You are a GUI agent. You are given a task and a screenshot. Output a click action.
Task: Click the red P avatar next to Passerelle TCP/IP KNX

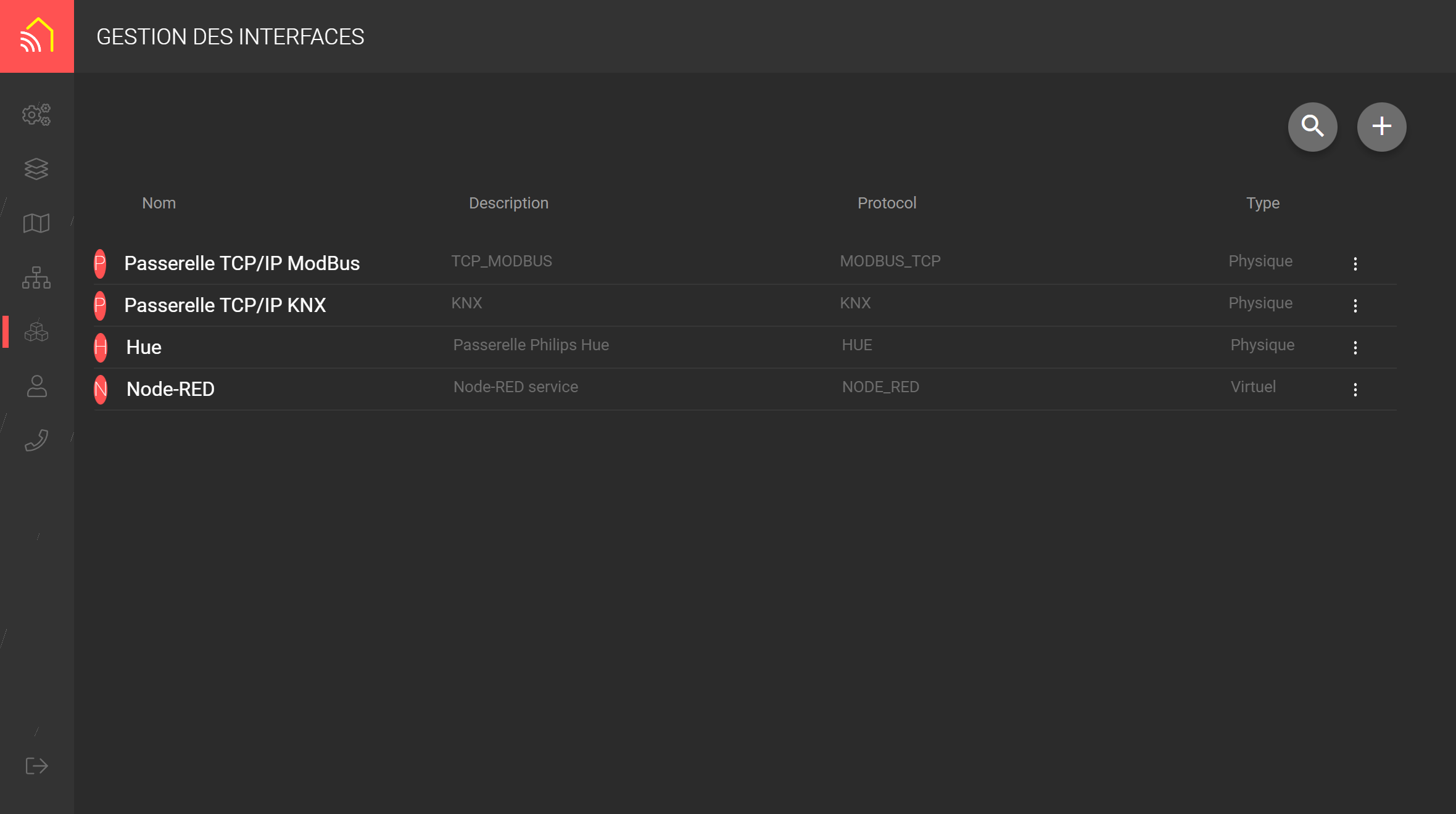tap(100, 305)
